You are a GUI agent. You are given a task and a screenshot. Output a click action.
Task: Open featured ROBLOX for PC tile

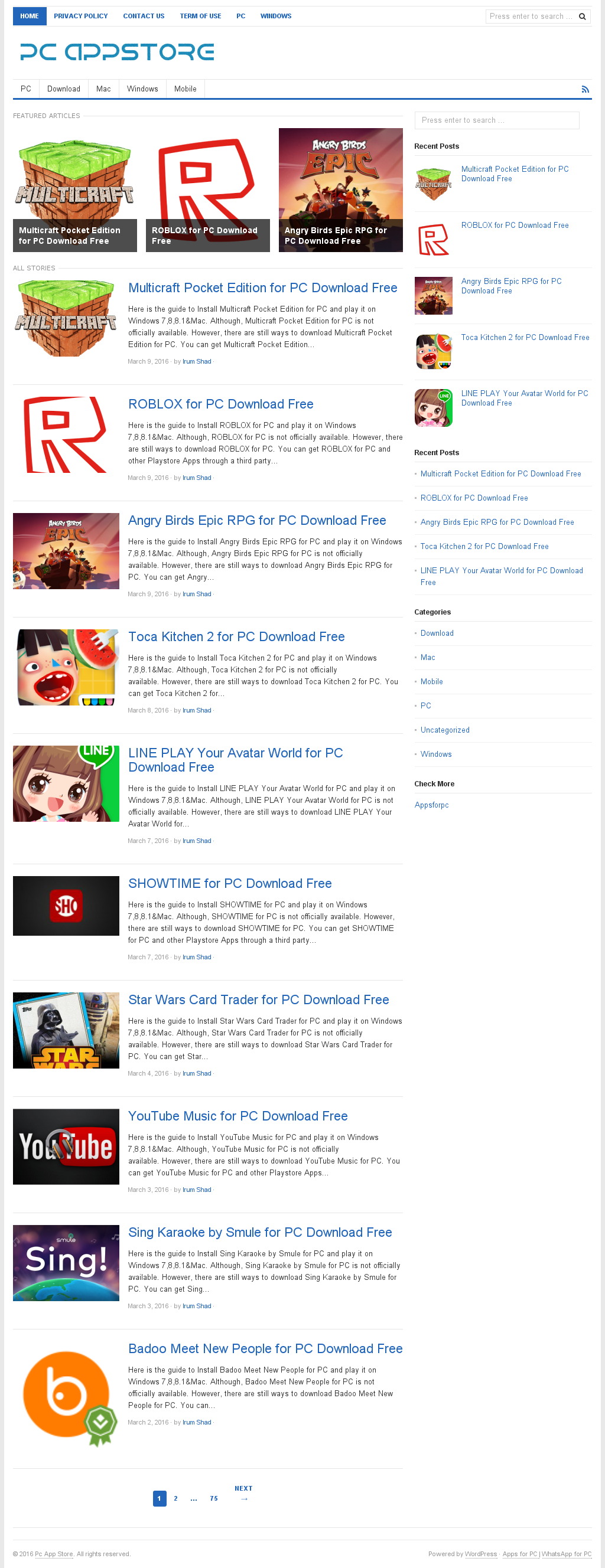[x=208, y=190]
